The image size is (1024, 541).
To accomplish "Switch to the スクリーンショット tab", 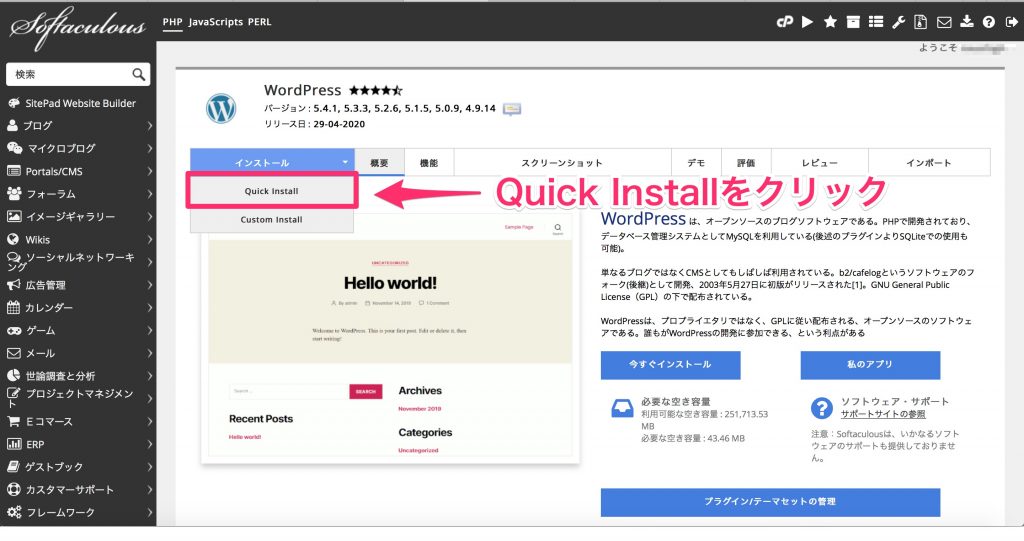I will pyautogui.click(x=561, y=162).
